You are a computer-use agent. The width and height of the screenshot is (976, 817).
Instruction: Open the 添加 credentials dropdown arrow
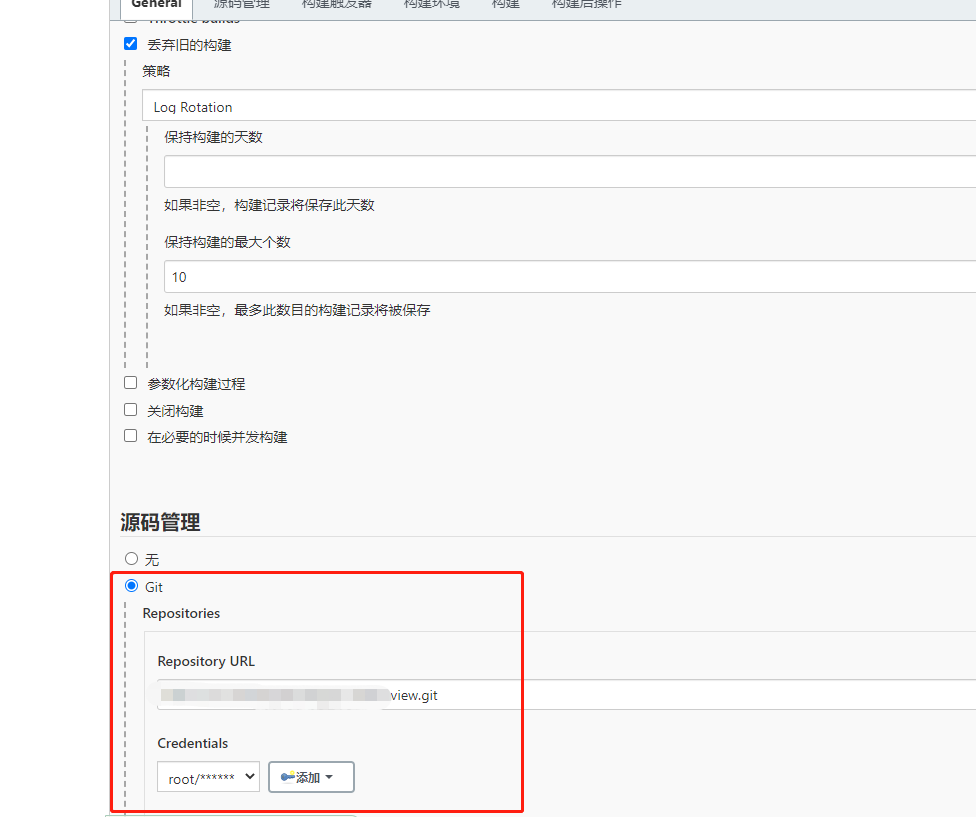(330, 776)
